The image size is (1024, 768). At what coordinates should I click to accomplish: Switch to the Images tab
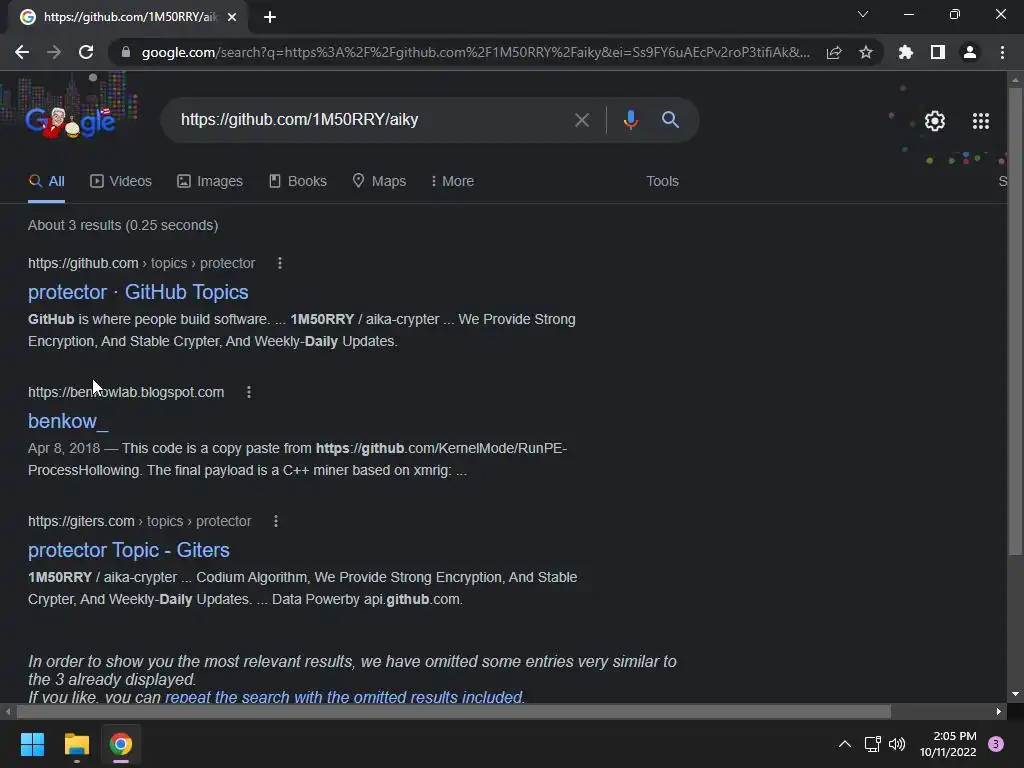210,182
